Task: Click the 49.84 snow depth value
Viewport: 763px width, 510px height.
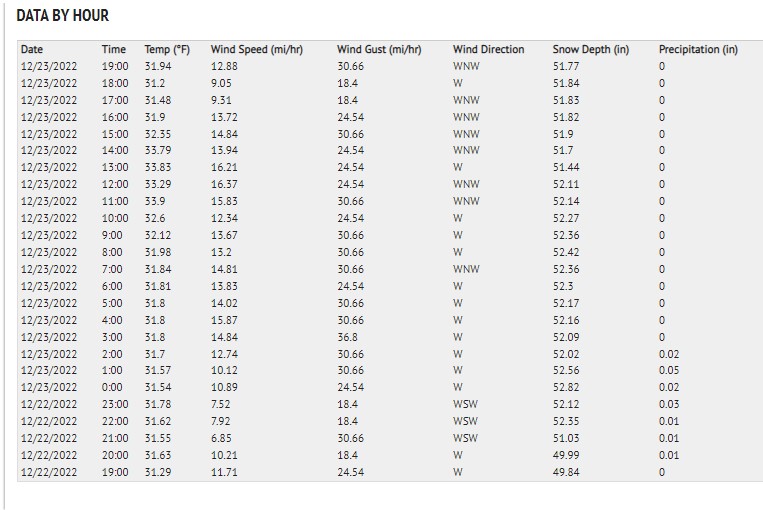Action: pos(566,473)
